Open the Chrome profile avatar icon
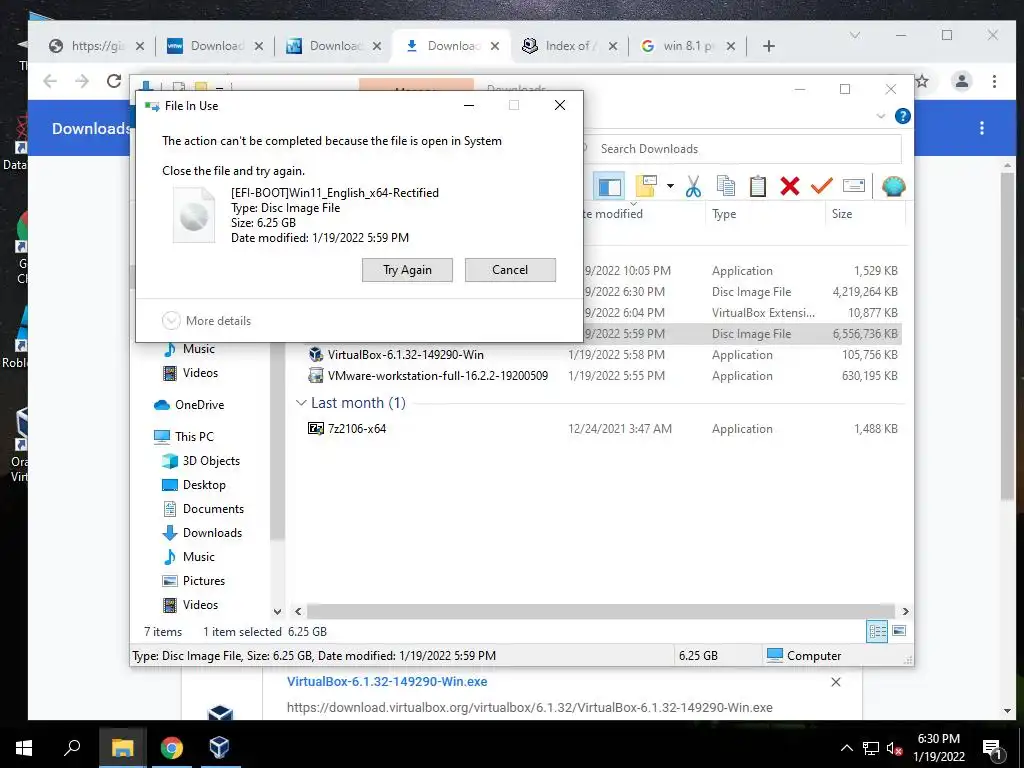 click(x=961, y=81)
